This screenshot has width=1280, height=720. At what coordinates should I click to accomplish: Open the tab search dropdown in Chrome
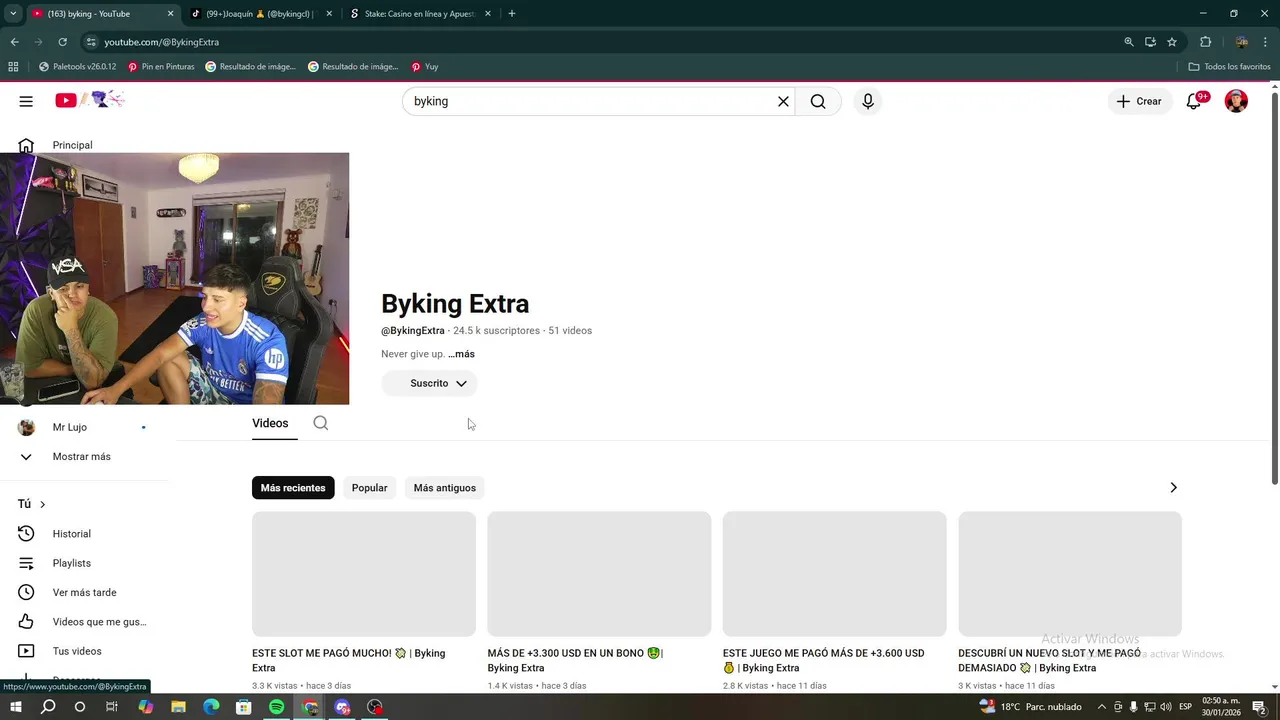click(13, 14)
